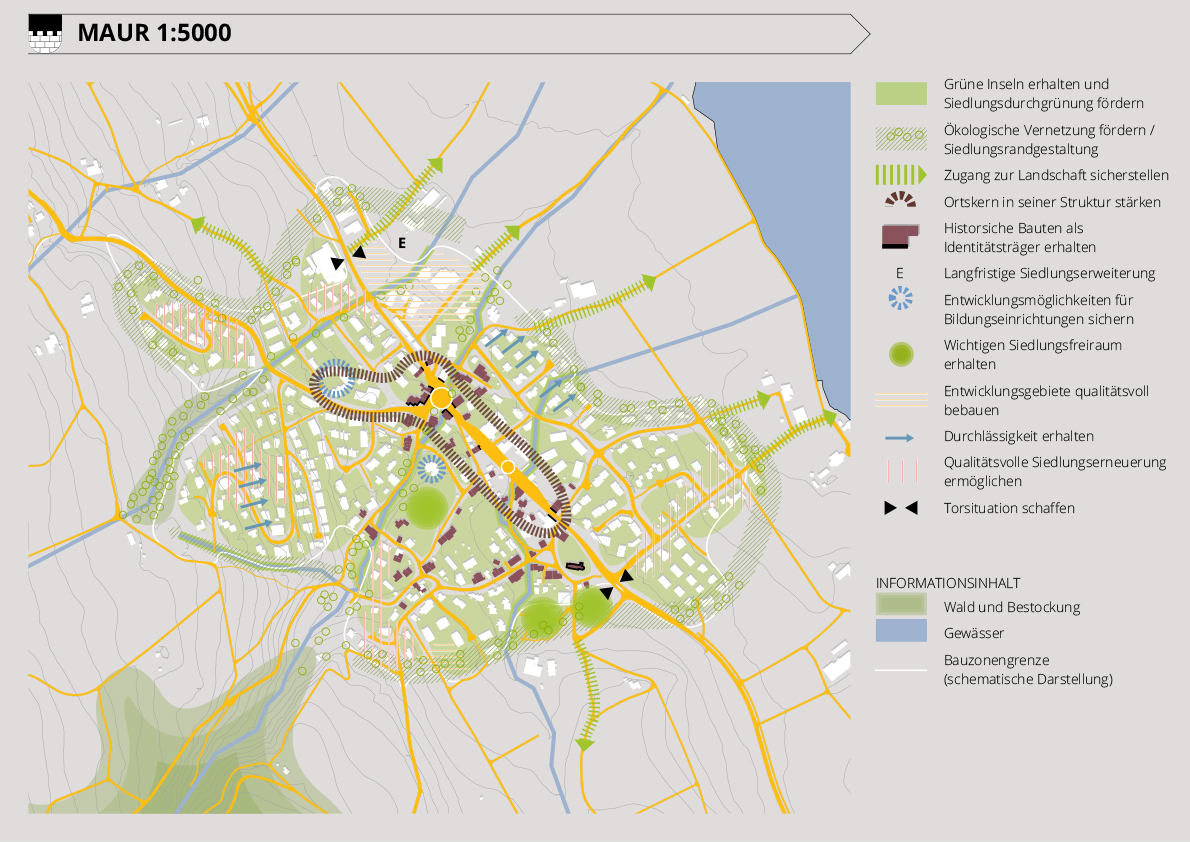
Task: Click the pink vertical lines legend symbol
Action: click(x=900, y=470)
